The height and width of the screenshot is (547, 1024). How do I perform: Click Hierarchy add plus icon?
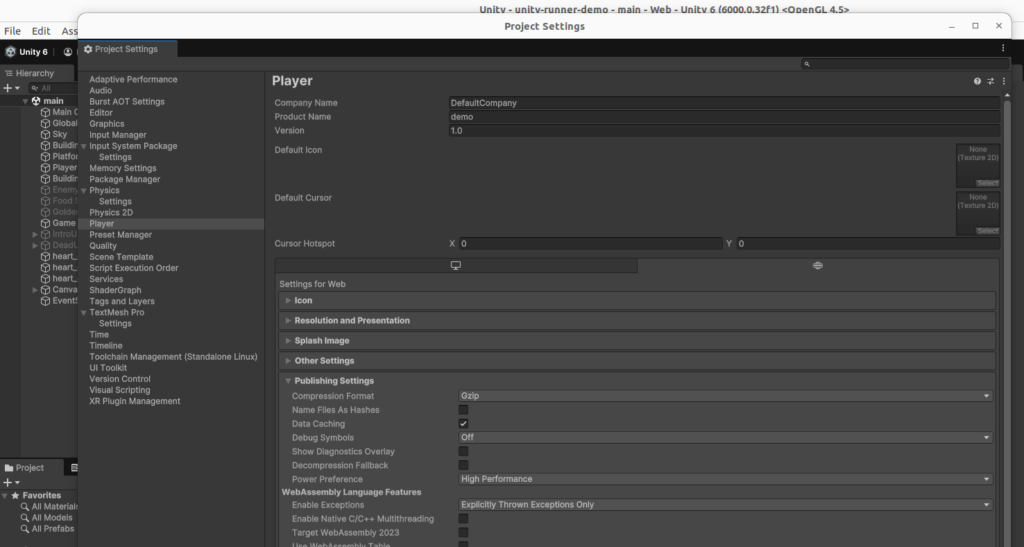pos(8,88)
